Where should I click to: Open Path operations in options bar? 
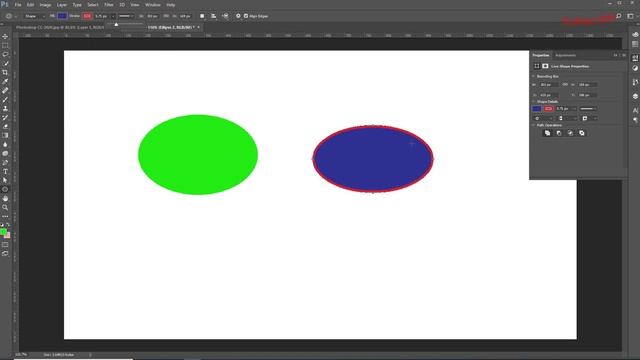202,16
